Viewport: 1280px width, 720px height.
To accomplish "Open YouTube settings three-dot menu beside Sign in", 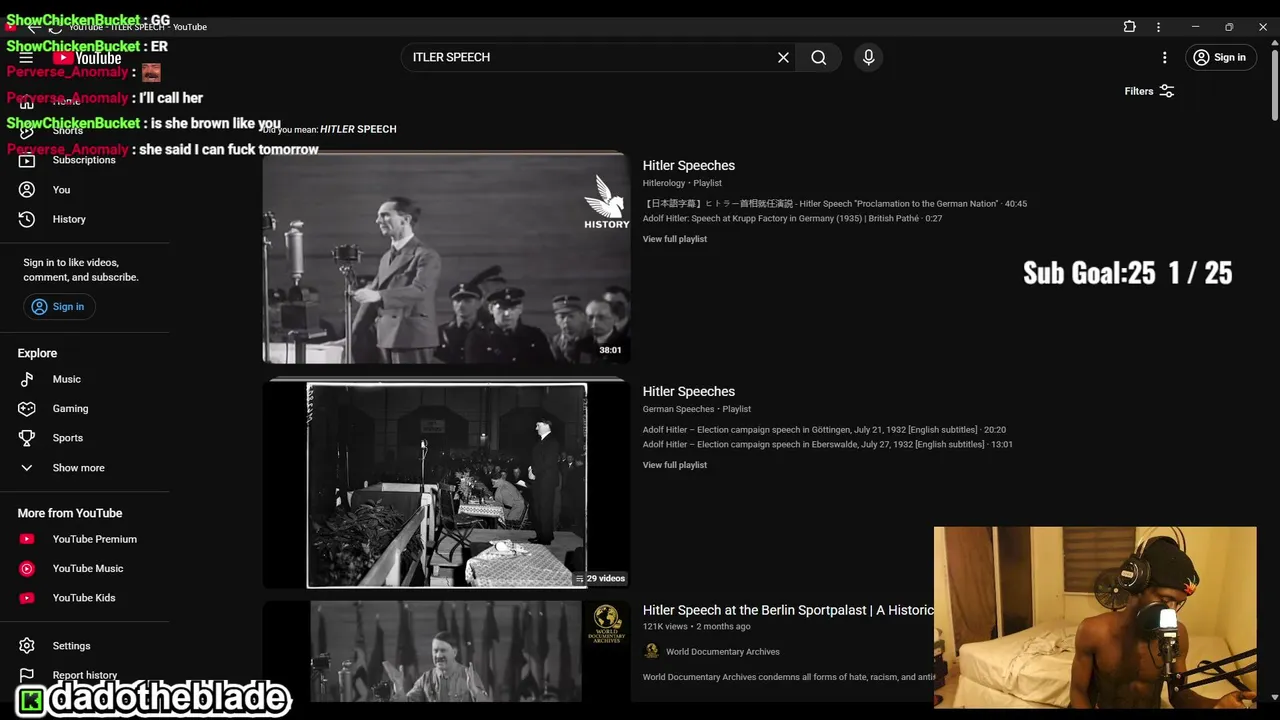I will pos(1164,57).
